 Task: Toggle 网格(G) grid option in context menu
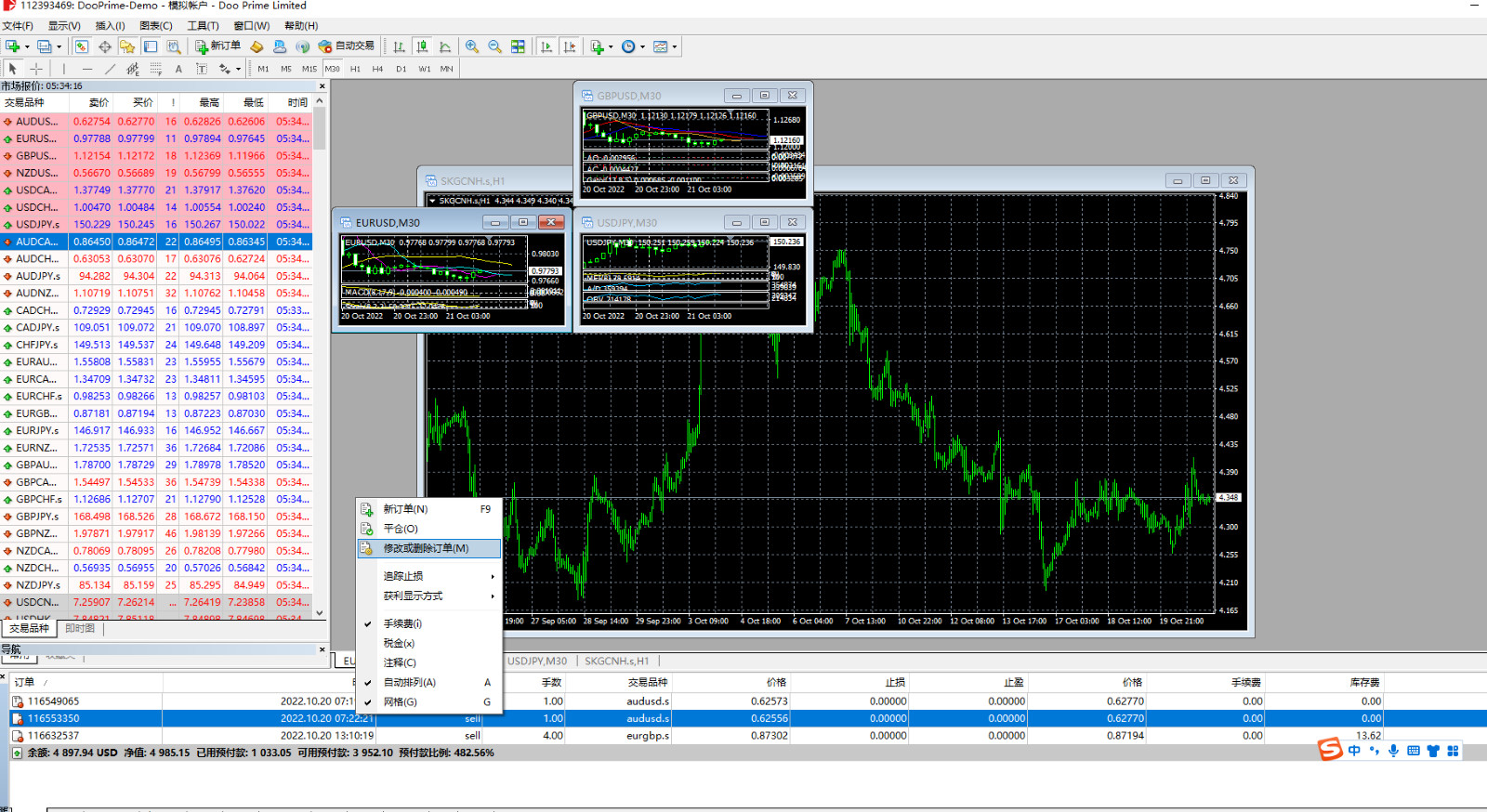click(400, 701)
